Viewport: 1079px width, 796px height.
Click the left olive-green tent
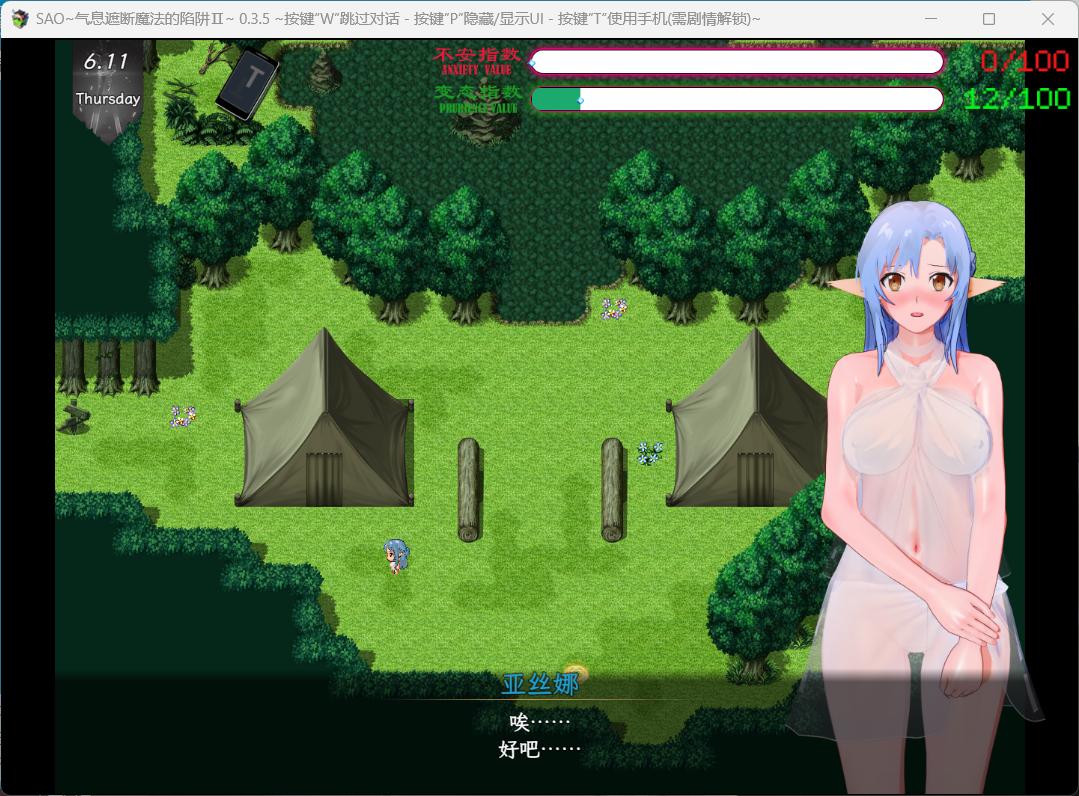[324, 423]
